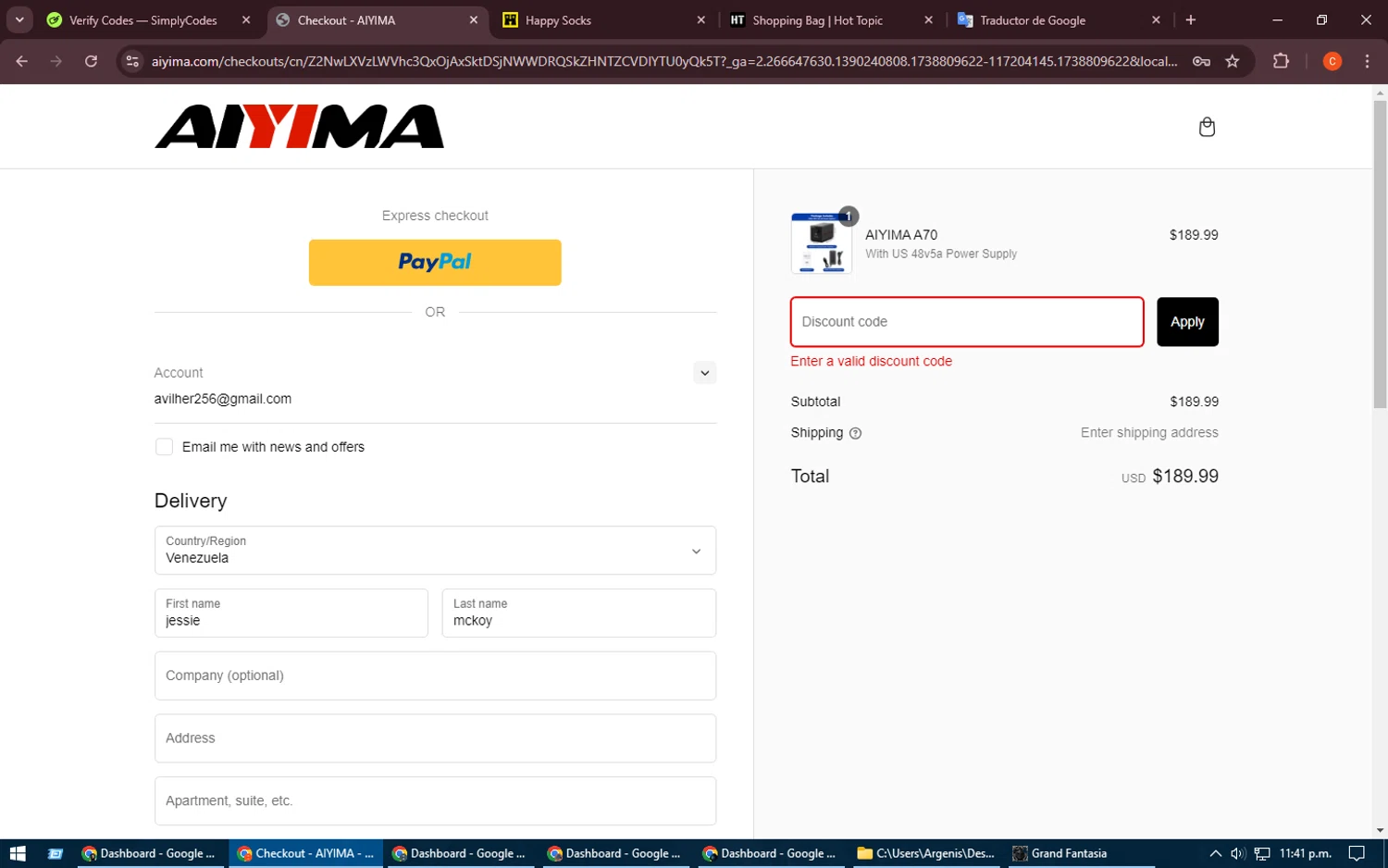This screenshot has width=1388, height=868.
Task: Open first Dashboard - Google taskbar window
Action: point(148,853)
